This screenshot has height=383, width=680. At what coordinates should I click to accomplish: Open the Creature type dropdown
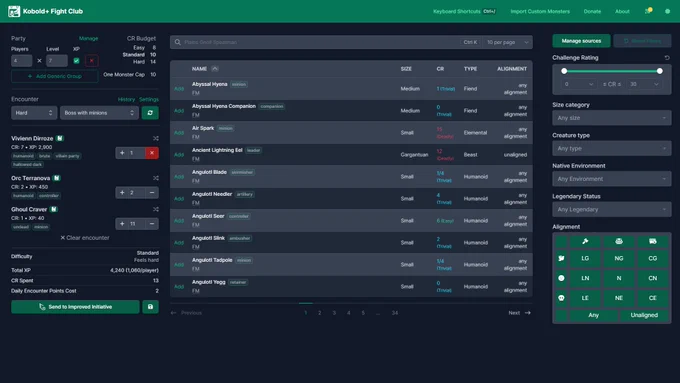tap(611, 148)
